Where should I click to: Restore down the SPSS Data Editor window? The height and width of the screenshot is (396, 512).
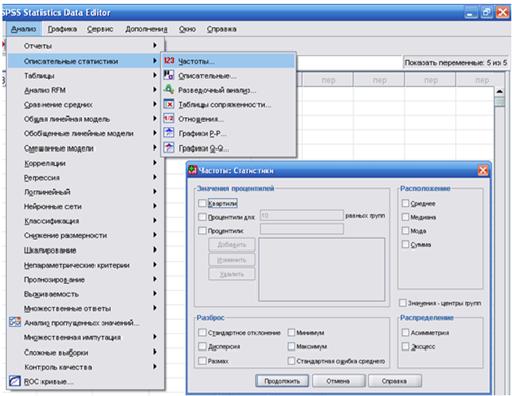[x=486, y=13]
